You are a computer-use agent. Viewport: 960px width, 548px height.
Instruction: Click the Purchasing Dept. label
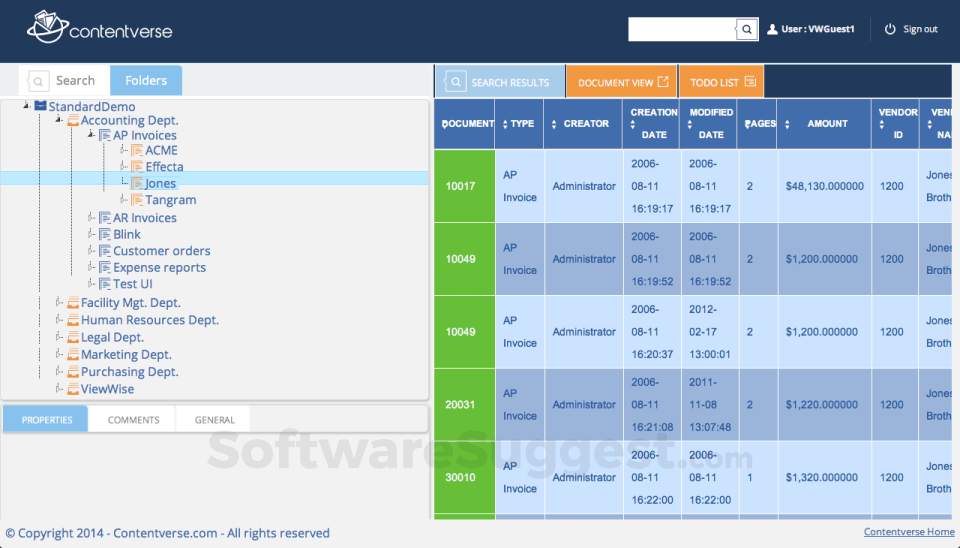coord(130,372)
